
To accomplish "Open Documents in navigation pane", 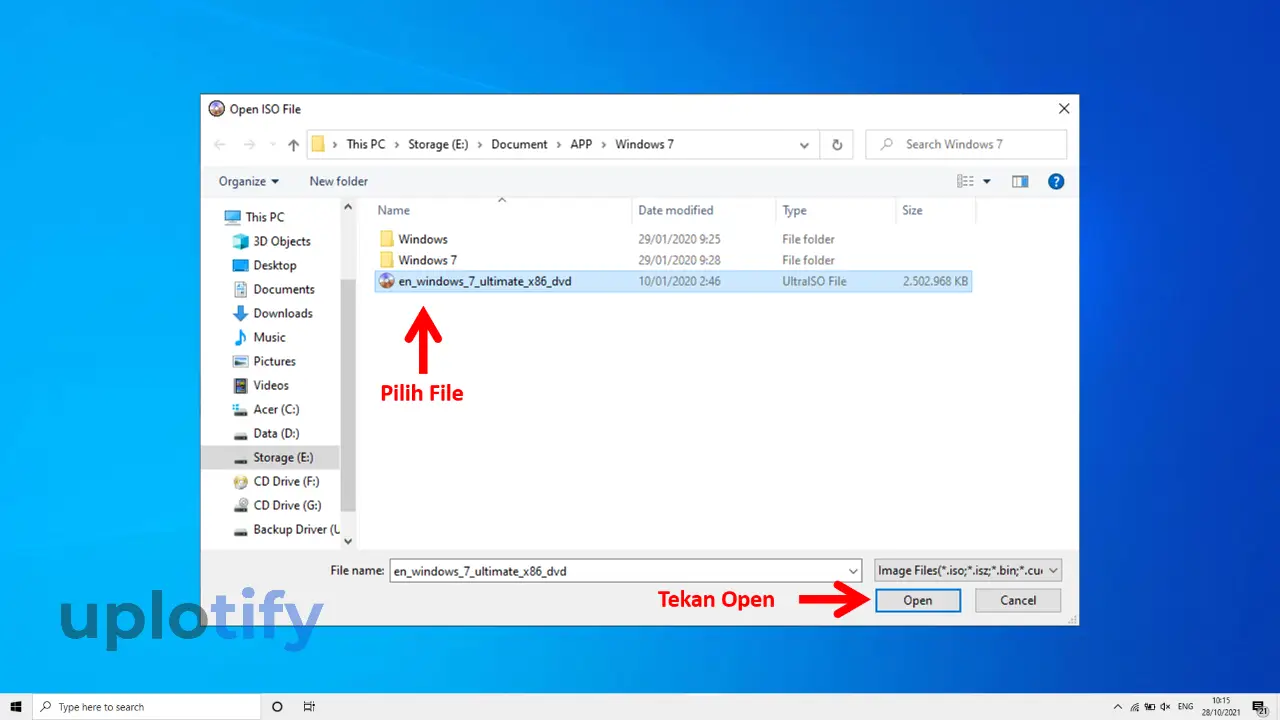I will pos(283,289).
